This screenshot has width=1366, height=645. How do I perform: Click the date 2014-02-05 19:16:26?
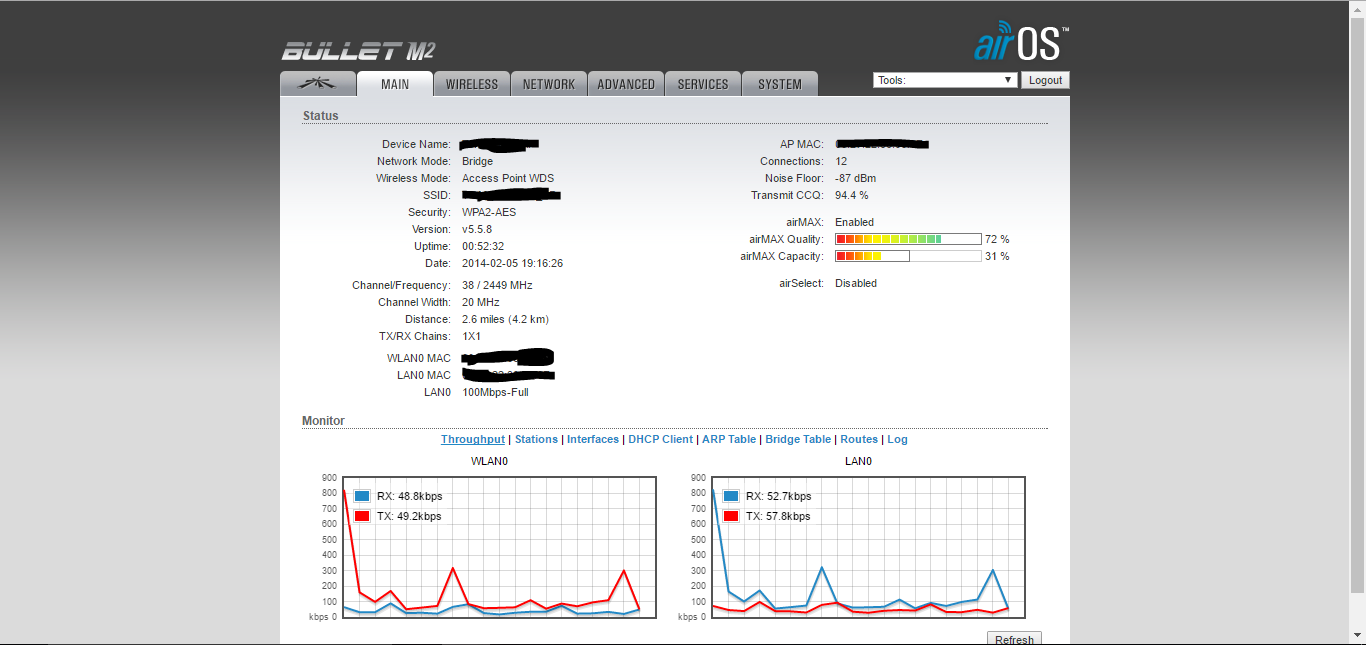[x=512, y=263]
